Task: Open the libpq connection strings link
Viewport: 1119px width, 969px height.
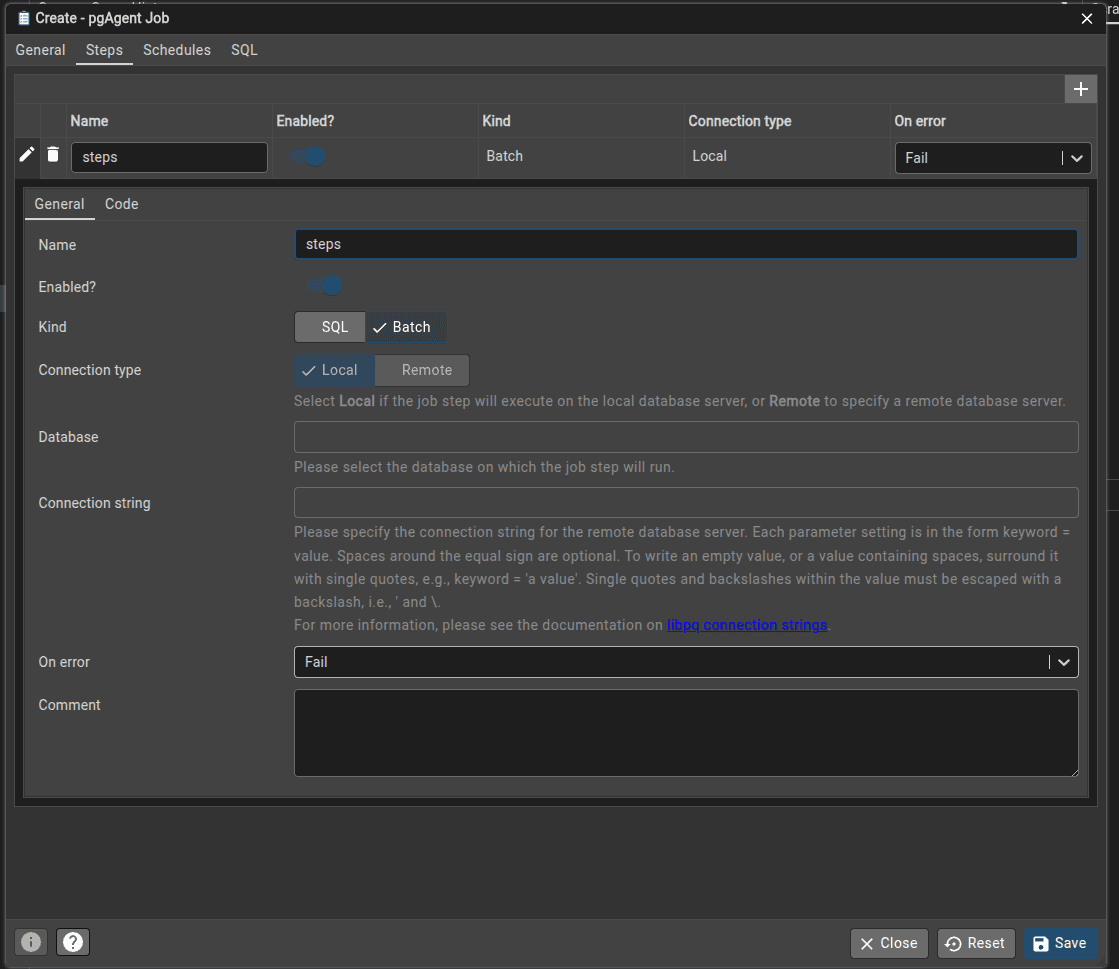Action: [x=746, y=625]
